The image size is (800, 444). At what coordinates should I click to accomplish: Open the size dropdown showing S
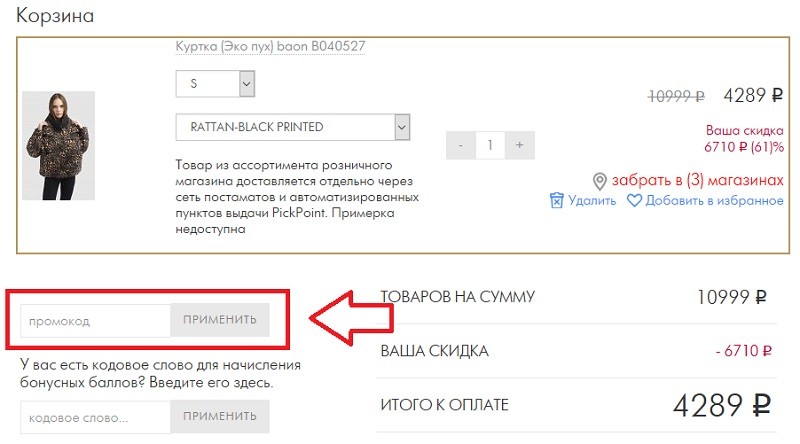coord(216,84)
